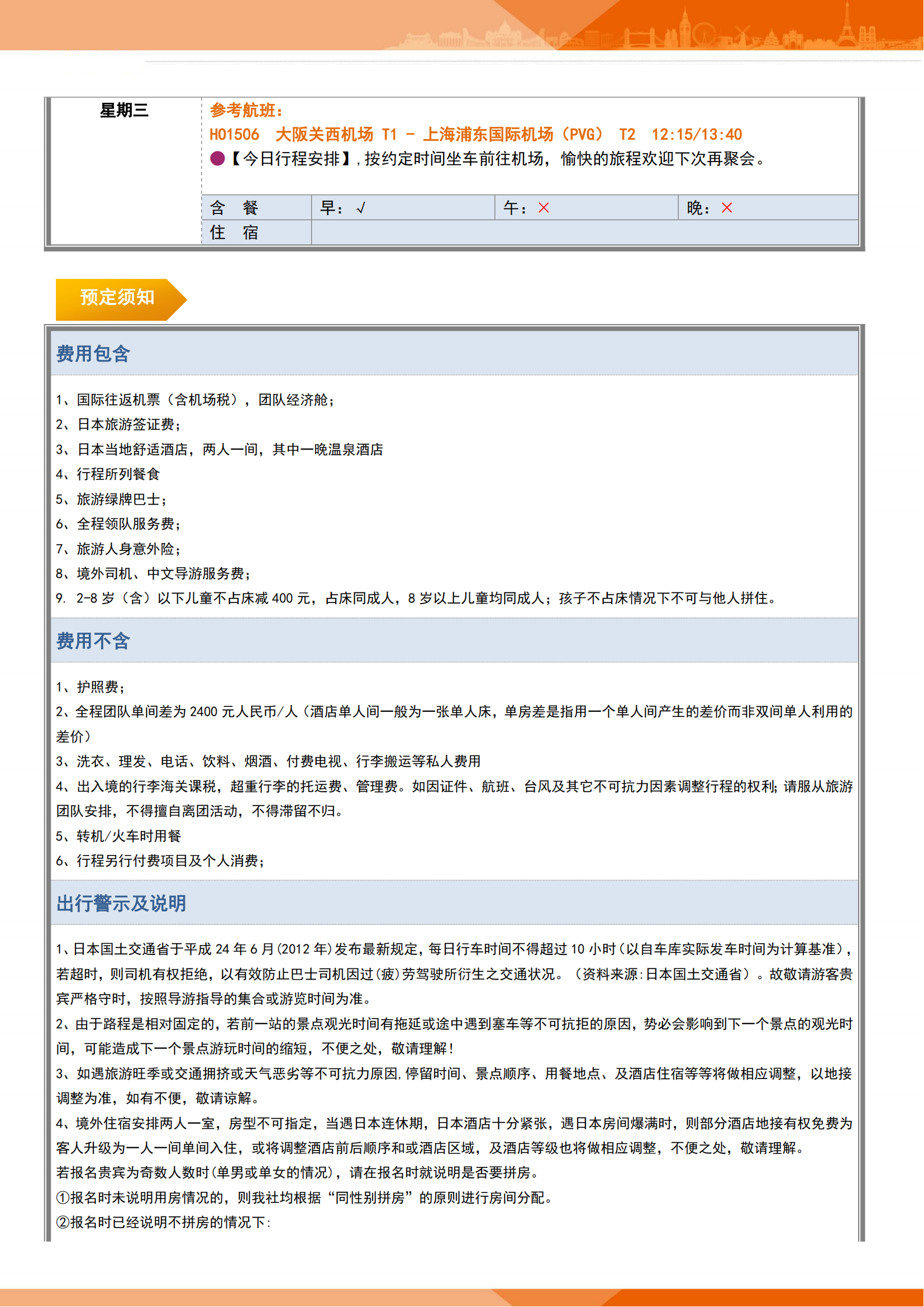Click the 参考航班 label
924x1307 pixels.
tap(246, 111)
